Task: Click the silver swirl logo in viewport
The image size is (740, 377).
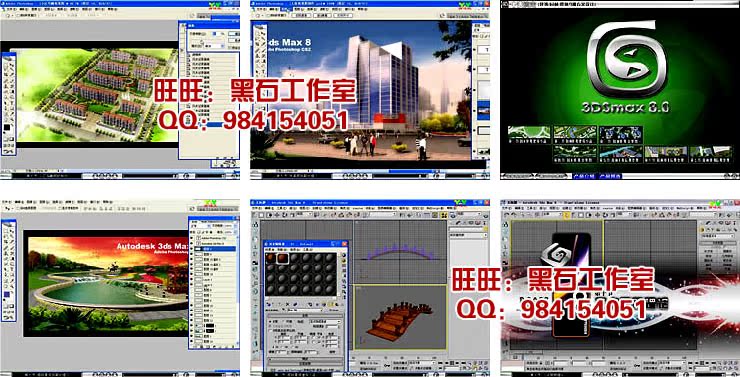Action: pyautogui.click(x=555, y=255)
